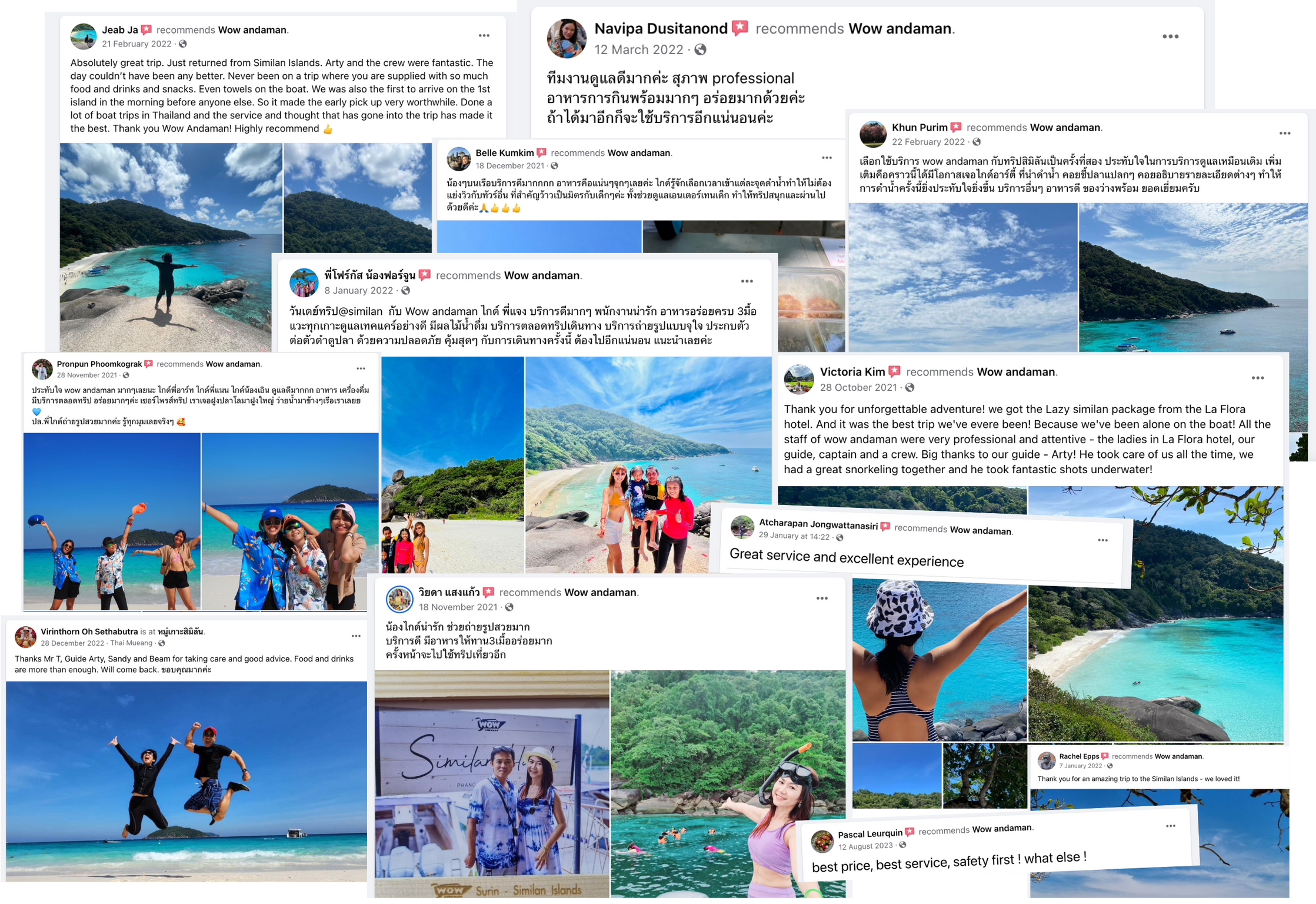Open the three-dot menu on Jeab Ja's post

484,36
